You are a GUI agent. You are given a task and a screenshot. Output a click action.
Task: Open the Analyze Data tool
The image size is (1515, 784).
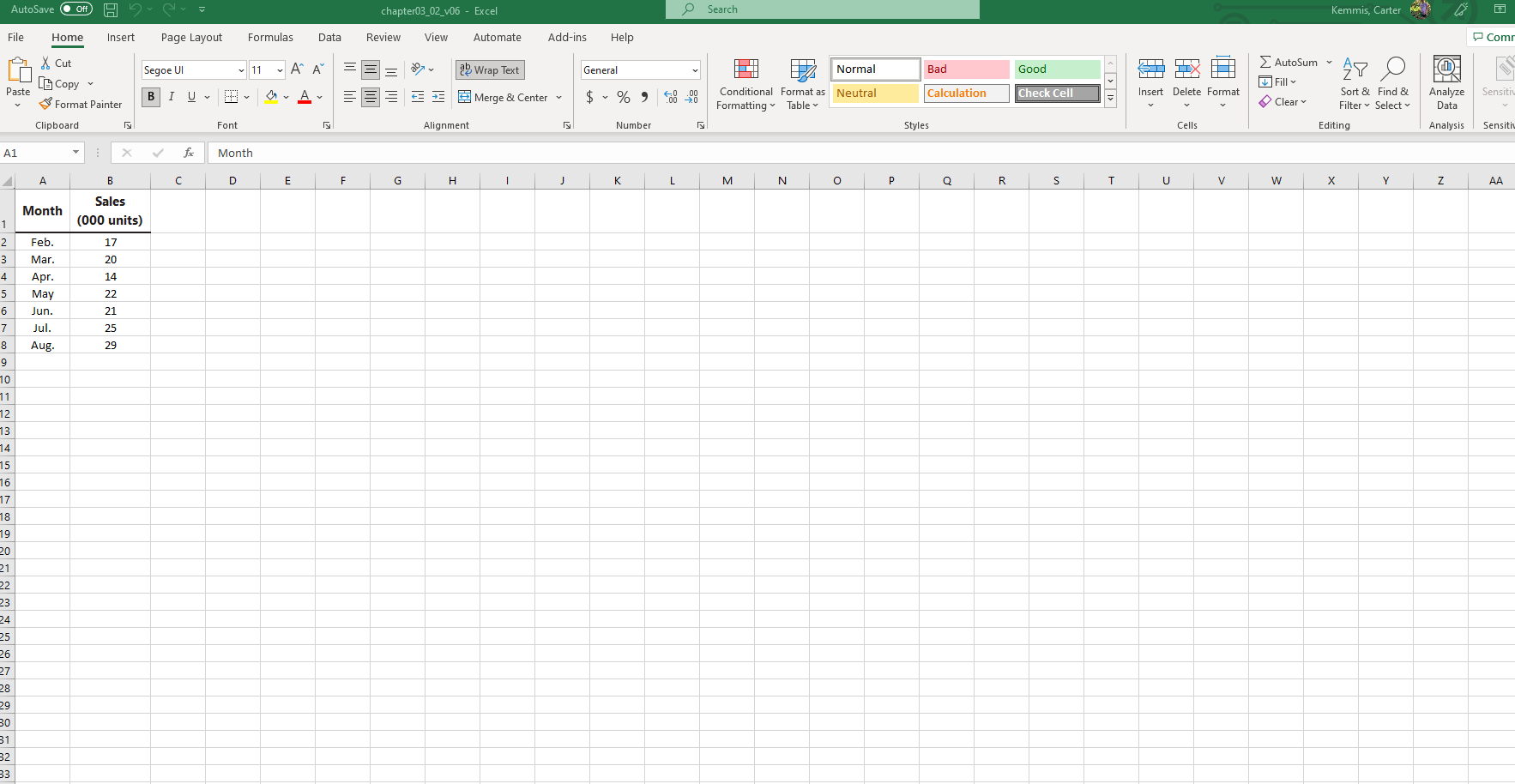(x=1446, y=83)
